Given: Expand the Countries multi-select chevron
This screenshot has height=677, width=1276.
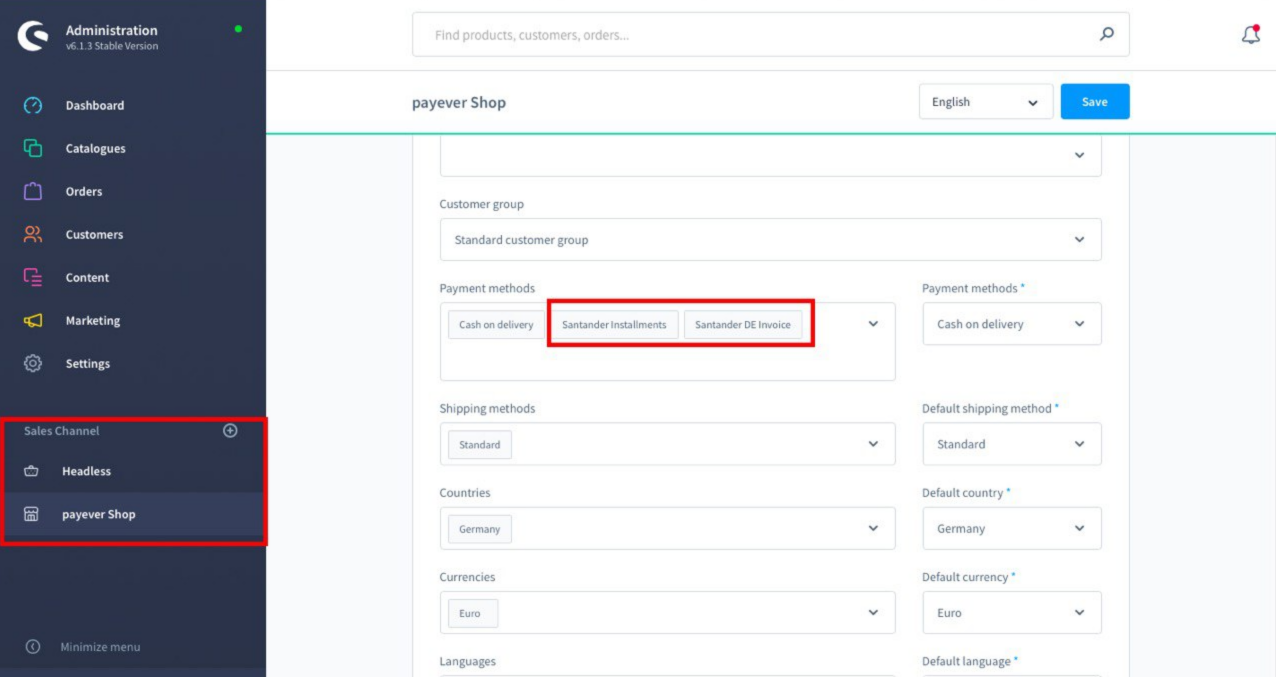Looking at the screenshot, I should [x=873, y=528].
